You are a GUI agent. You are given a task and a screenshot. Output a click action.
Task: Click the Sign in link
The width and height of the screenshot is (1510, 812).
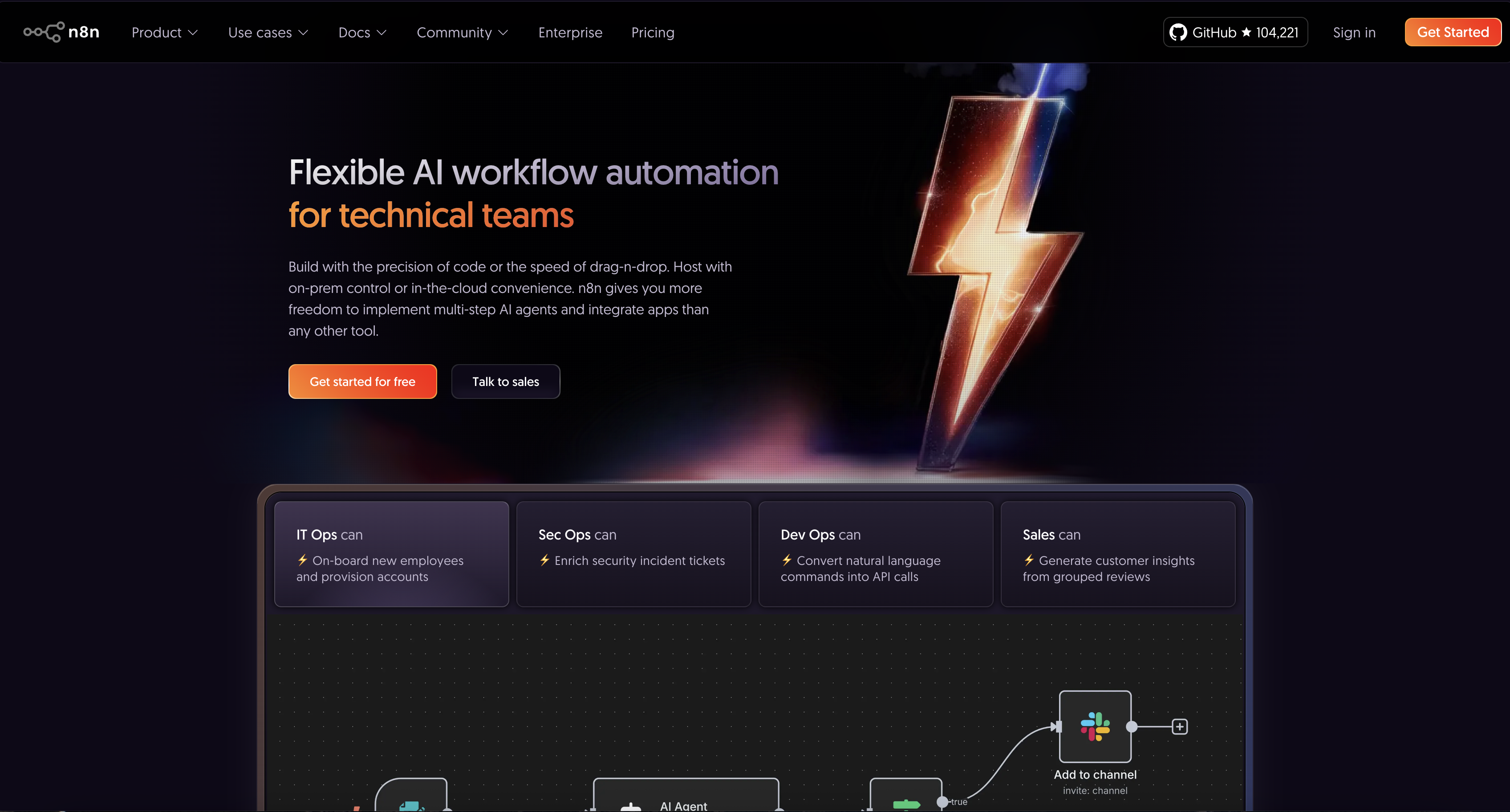click(1353, 32)
